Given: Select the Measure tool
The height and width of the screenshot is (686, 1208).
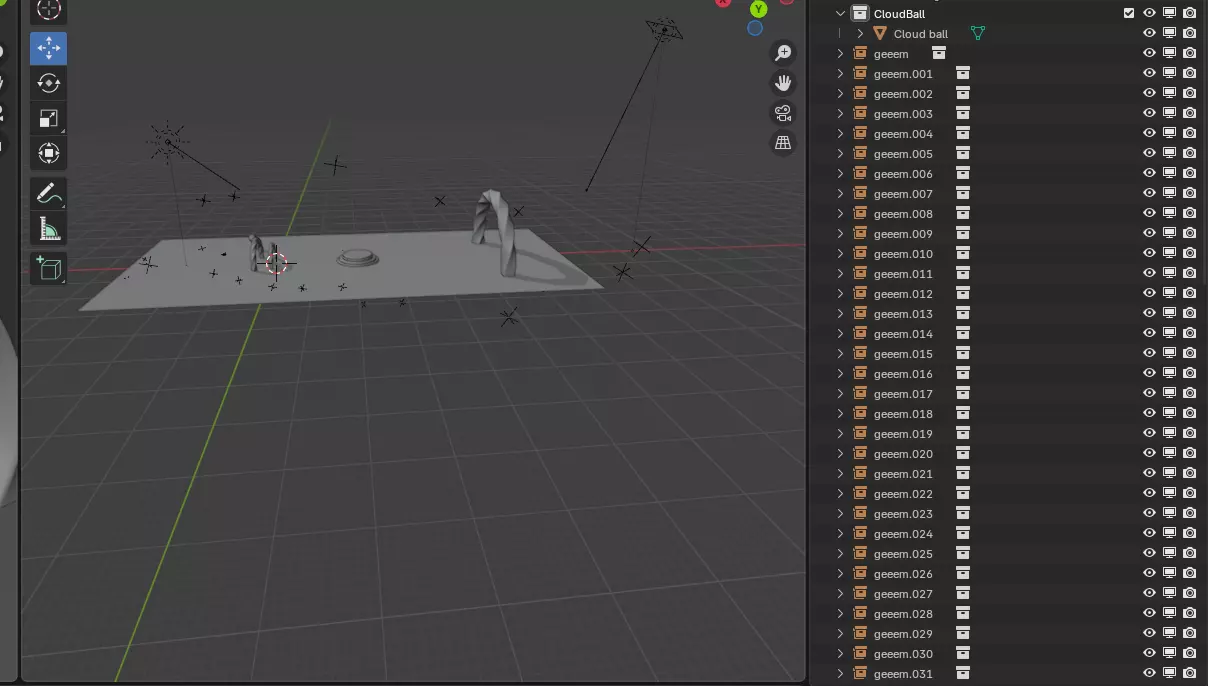Looking at the screenshot, I should (48, 229).
